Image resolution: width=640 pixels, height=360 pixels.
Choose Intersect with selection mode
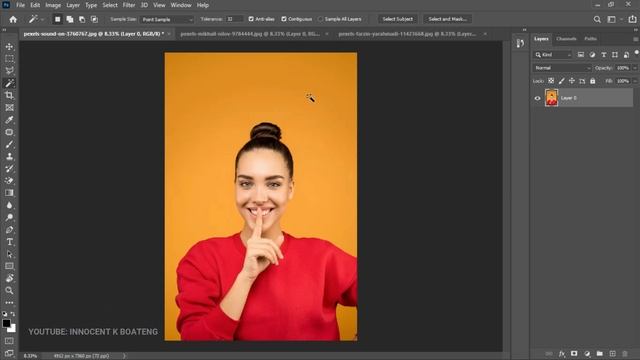94,19
